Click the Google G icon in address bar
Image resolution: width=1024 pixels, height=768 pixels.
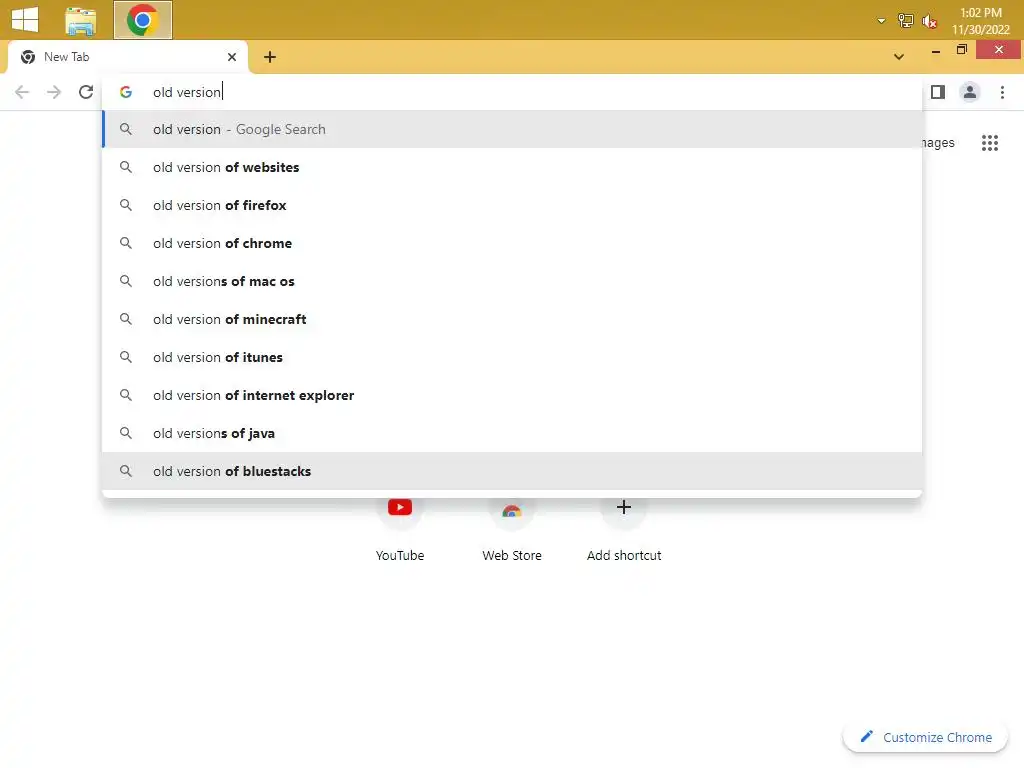pyautogui.click(x=126, y=92)
